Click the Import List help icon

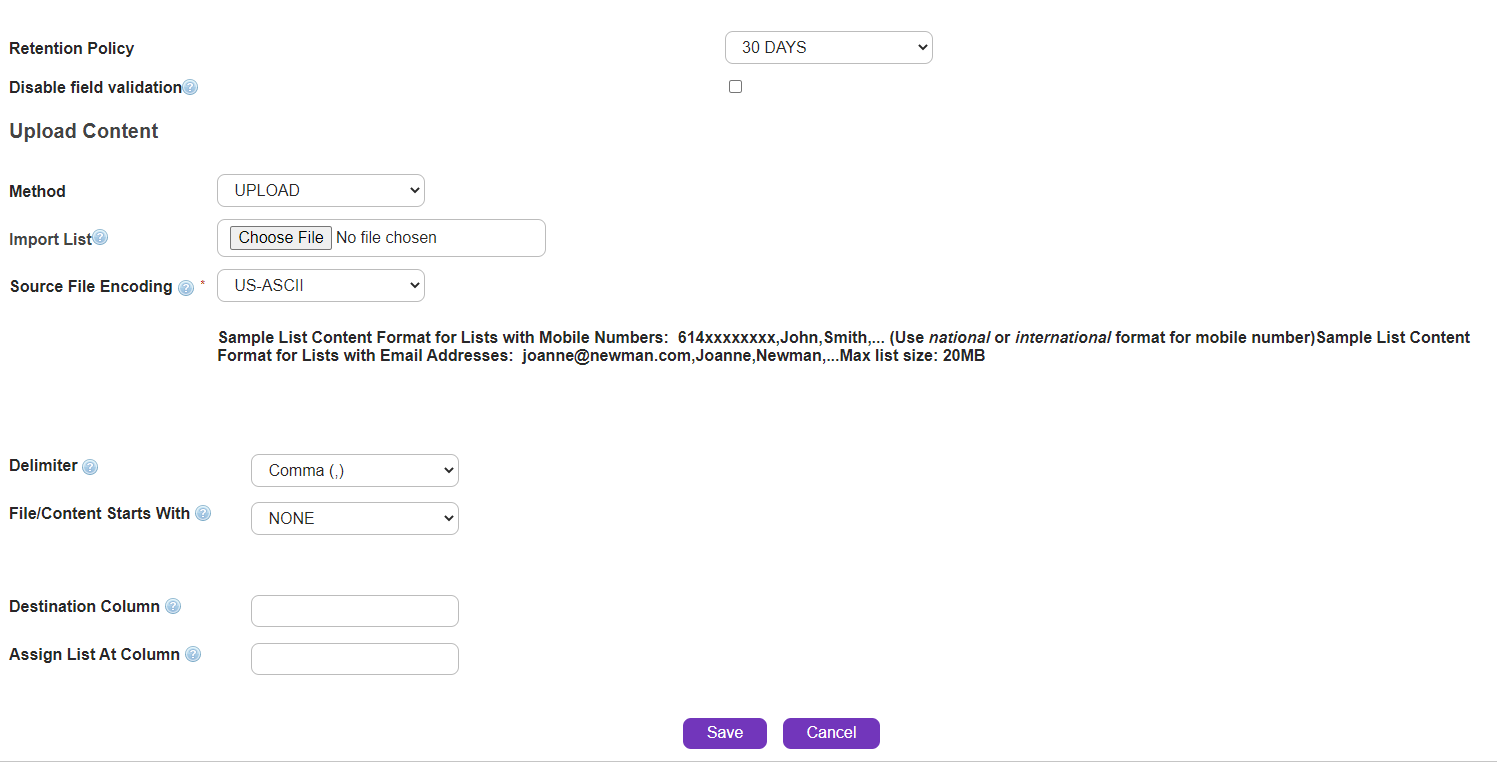coord(100,238)
